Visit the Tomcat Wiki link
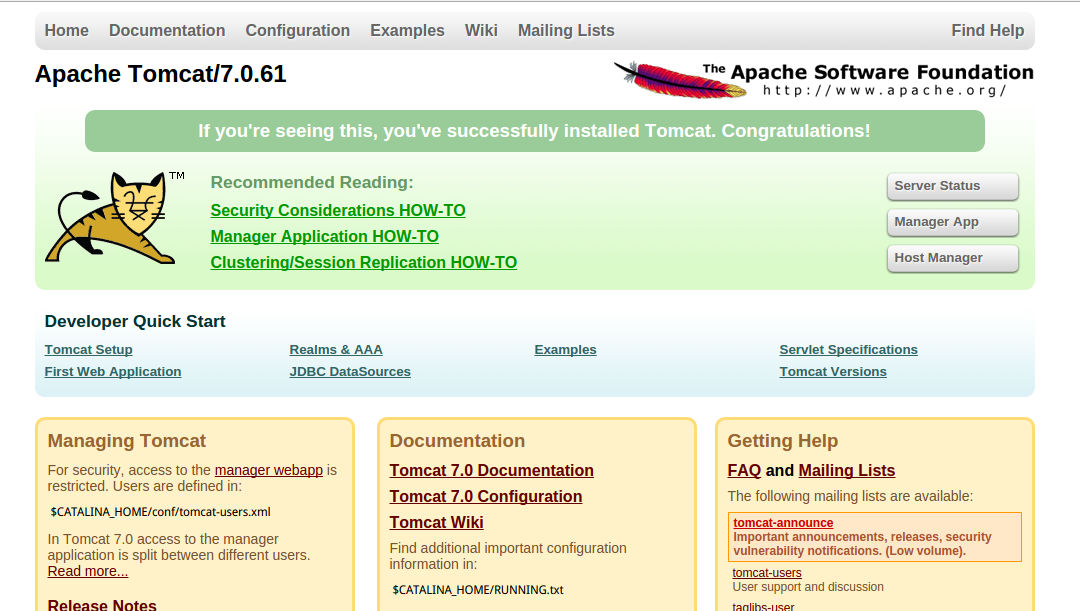1080x611 pixels. (437, 523)
